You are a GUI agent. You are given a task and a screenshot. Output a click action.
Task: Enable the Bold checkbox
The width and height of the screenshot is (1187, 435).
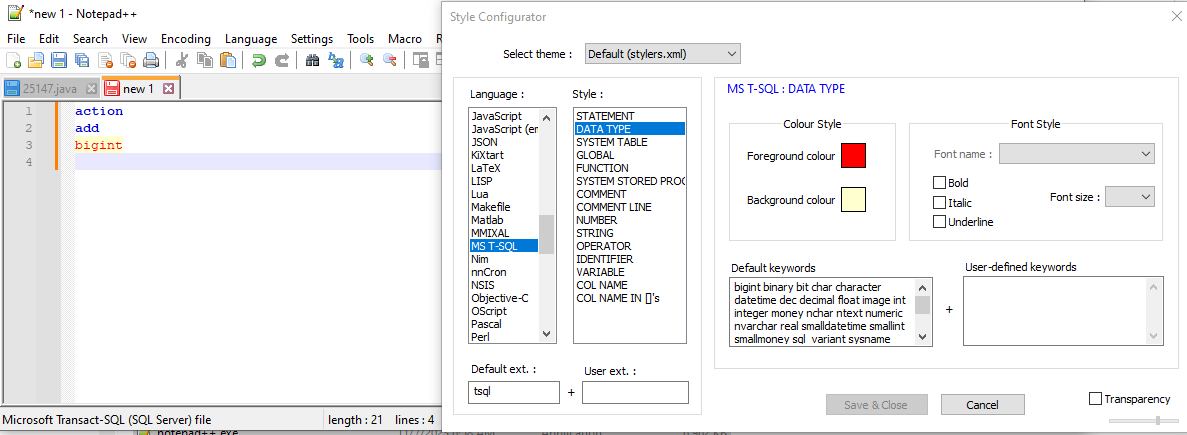coord(939,182)
